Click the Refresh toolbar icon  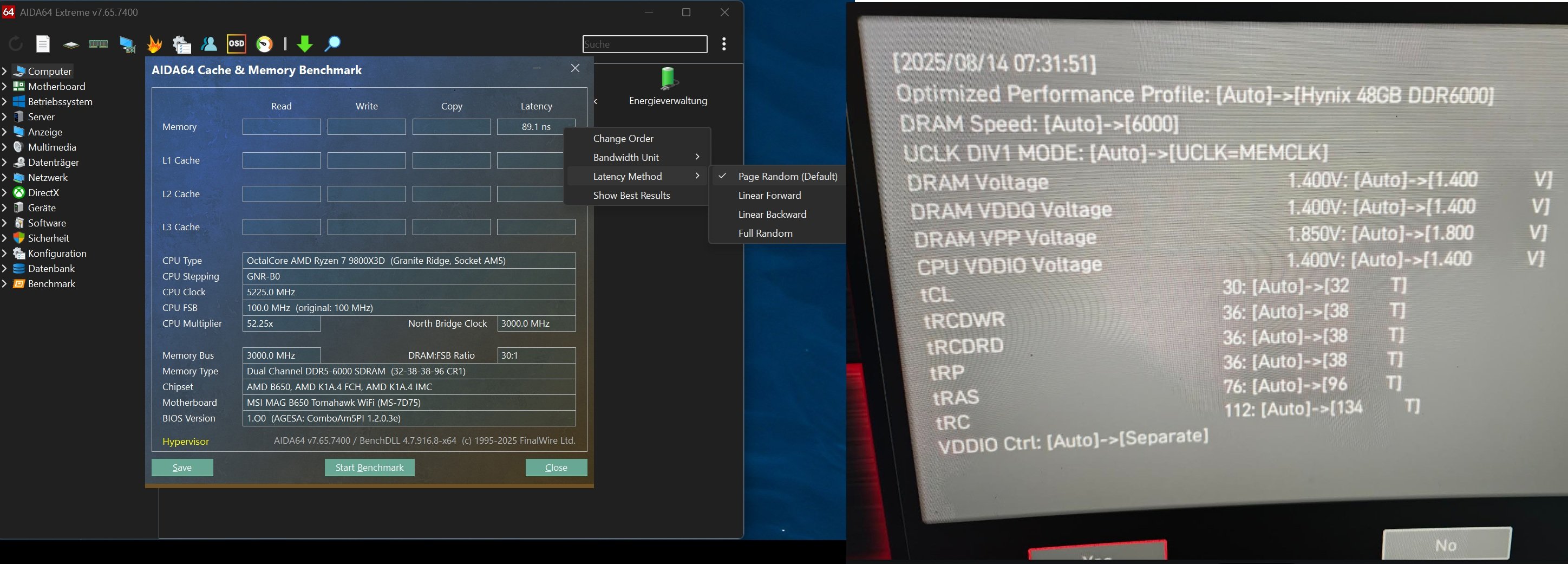[16, 44]
